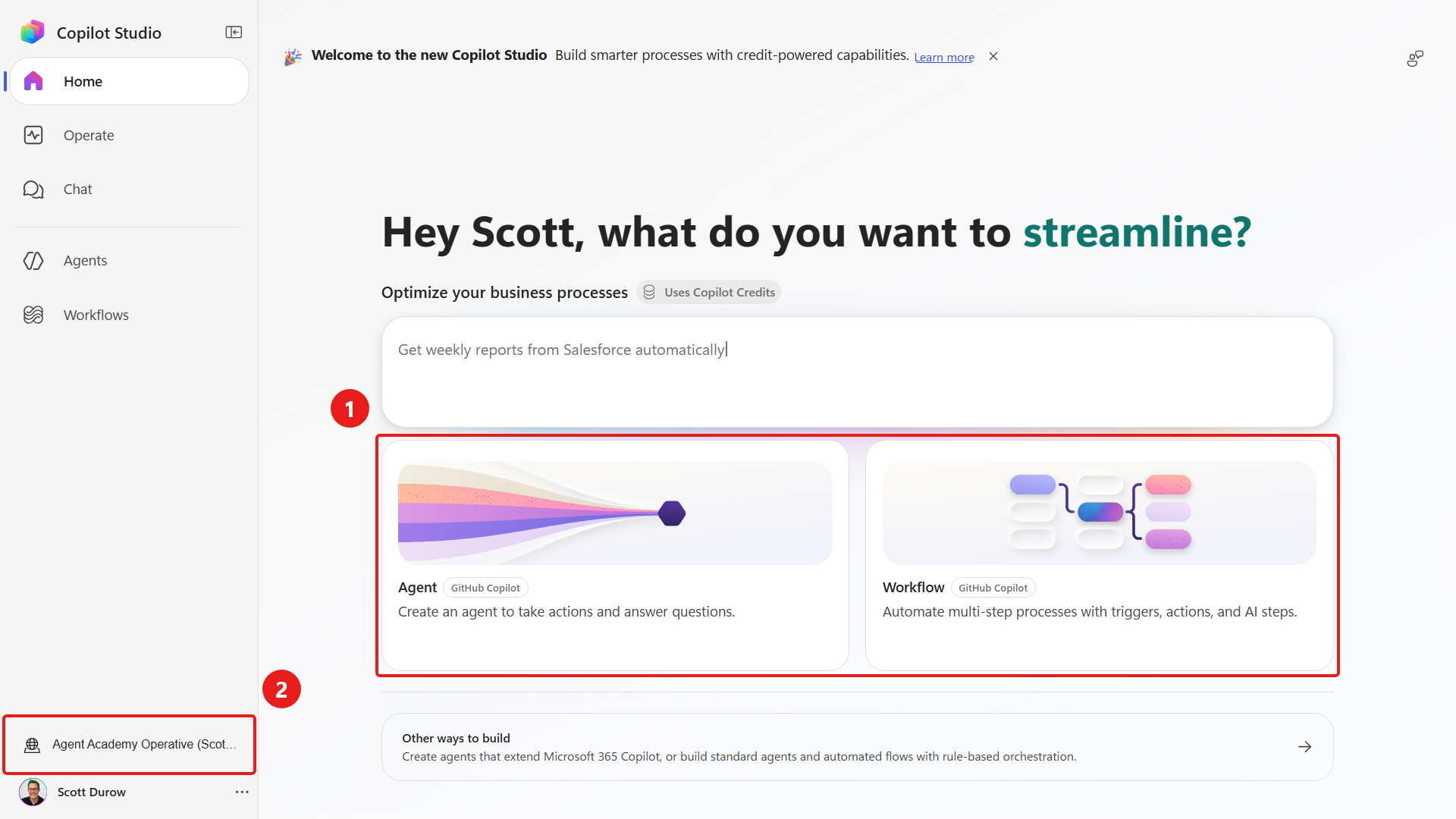
Task: Click the Workflows icon in sidebar
Action: pos(33,315)
